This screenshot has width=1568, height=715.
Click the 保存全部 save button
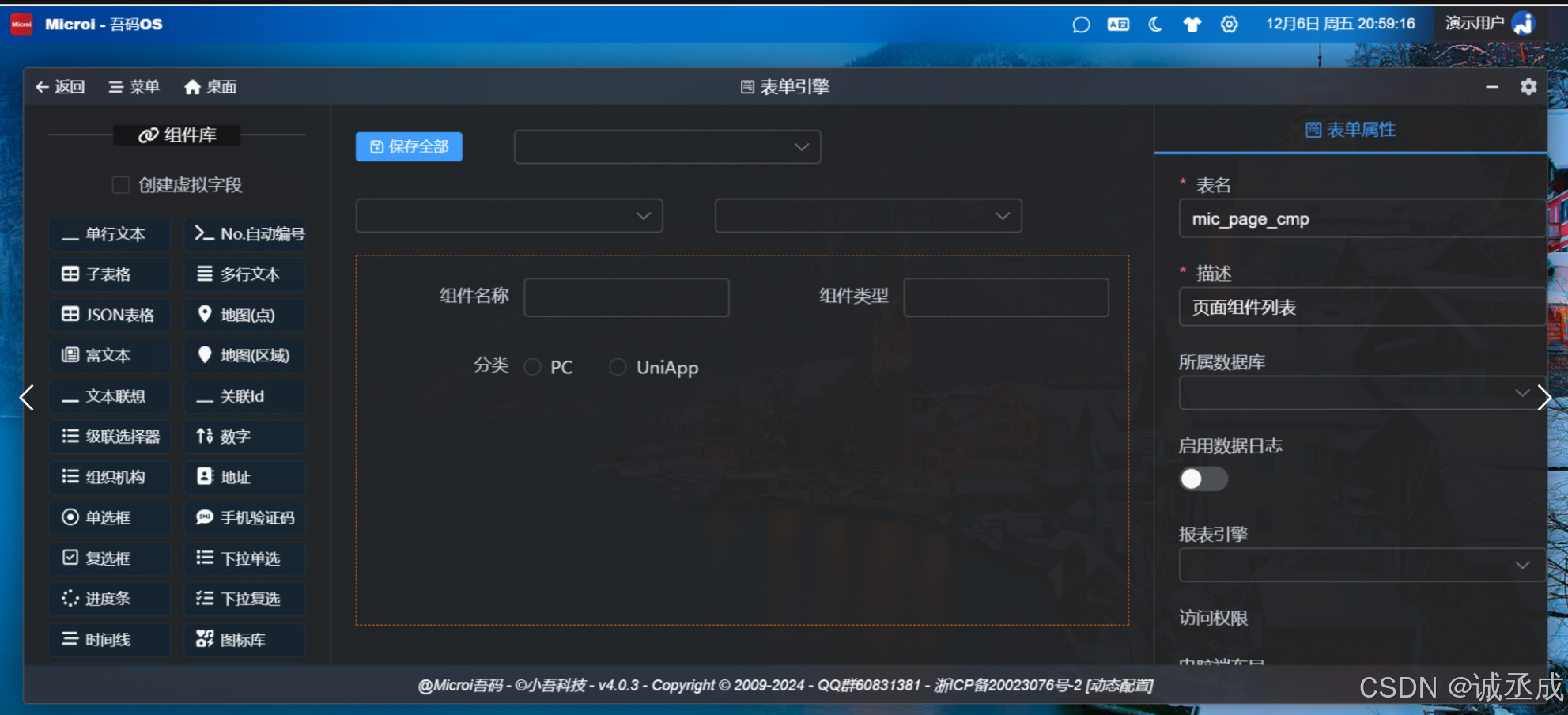coord(409,146)
